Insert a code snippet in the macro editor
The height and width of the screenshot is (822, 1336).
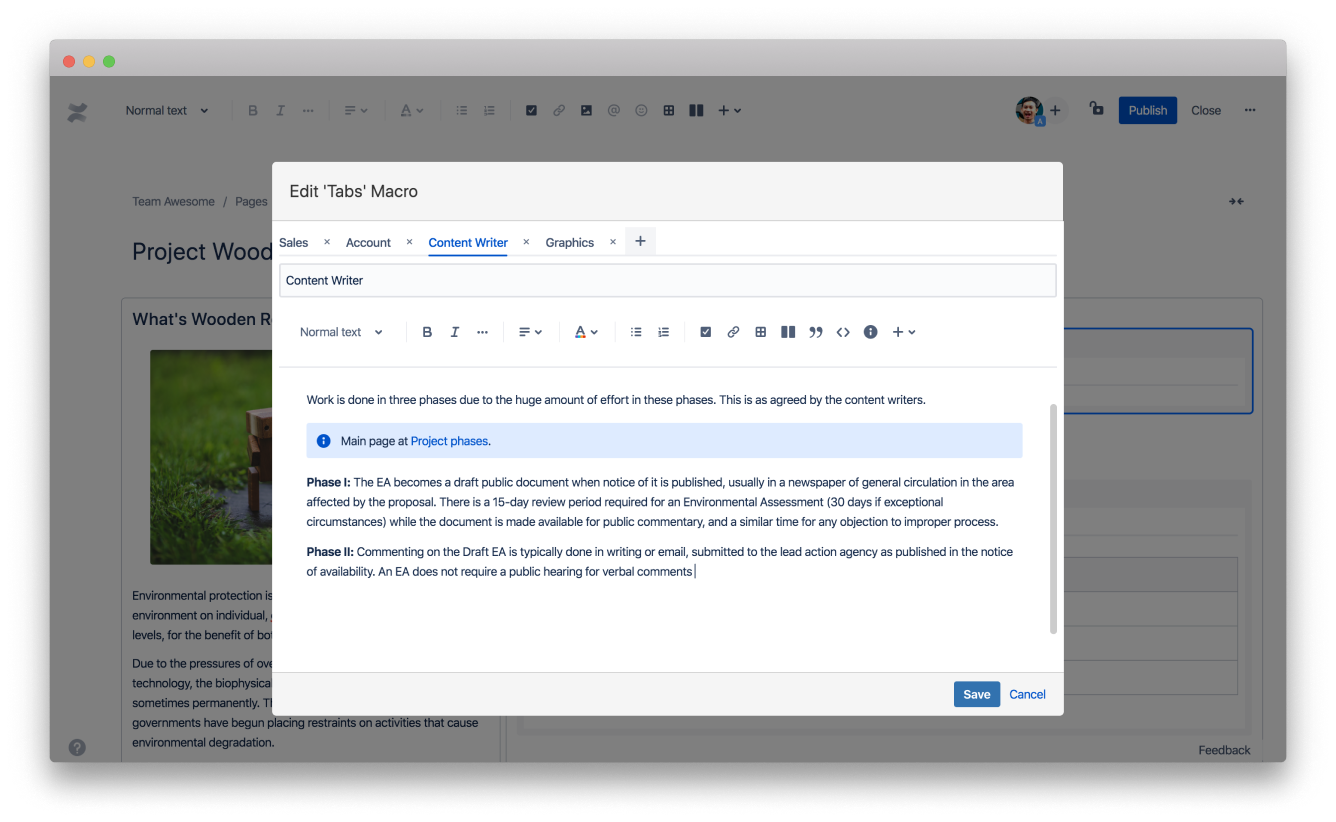pos(843,331)
